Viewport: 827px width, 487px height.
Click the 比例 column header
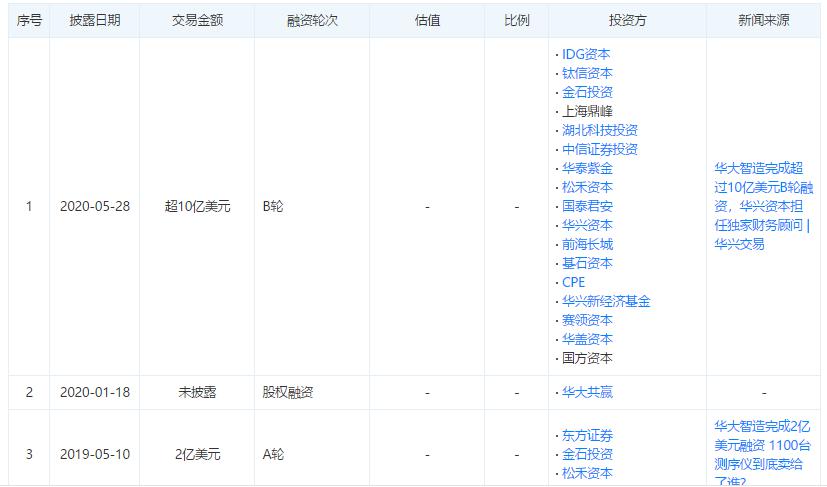click(x=517, y=21)
